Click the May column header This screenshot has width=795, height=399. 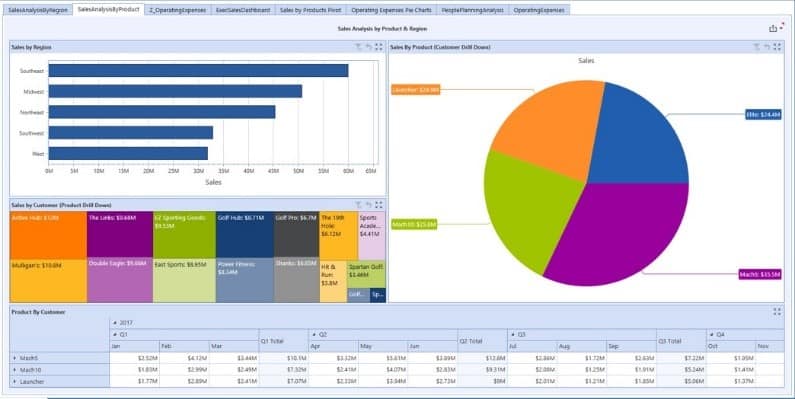coord(383,346)
